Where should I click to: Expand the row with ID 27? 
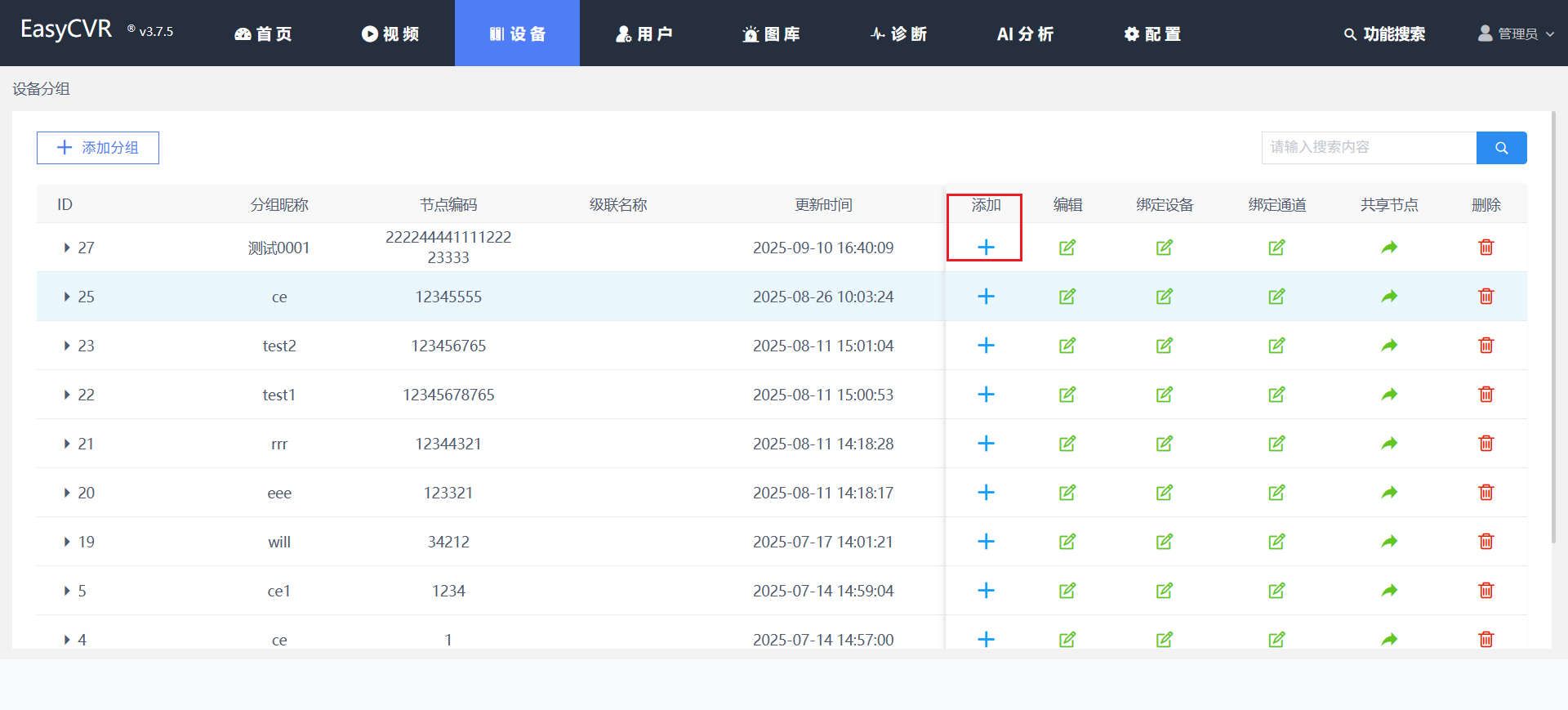(x=67, y=248)
